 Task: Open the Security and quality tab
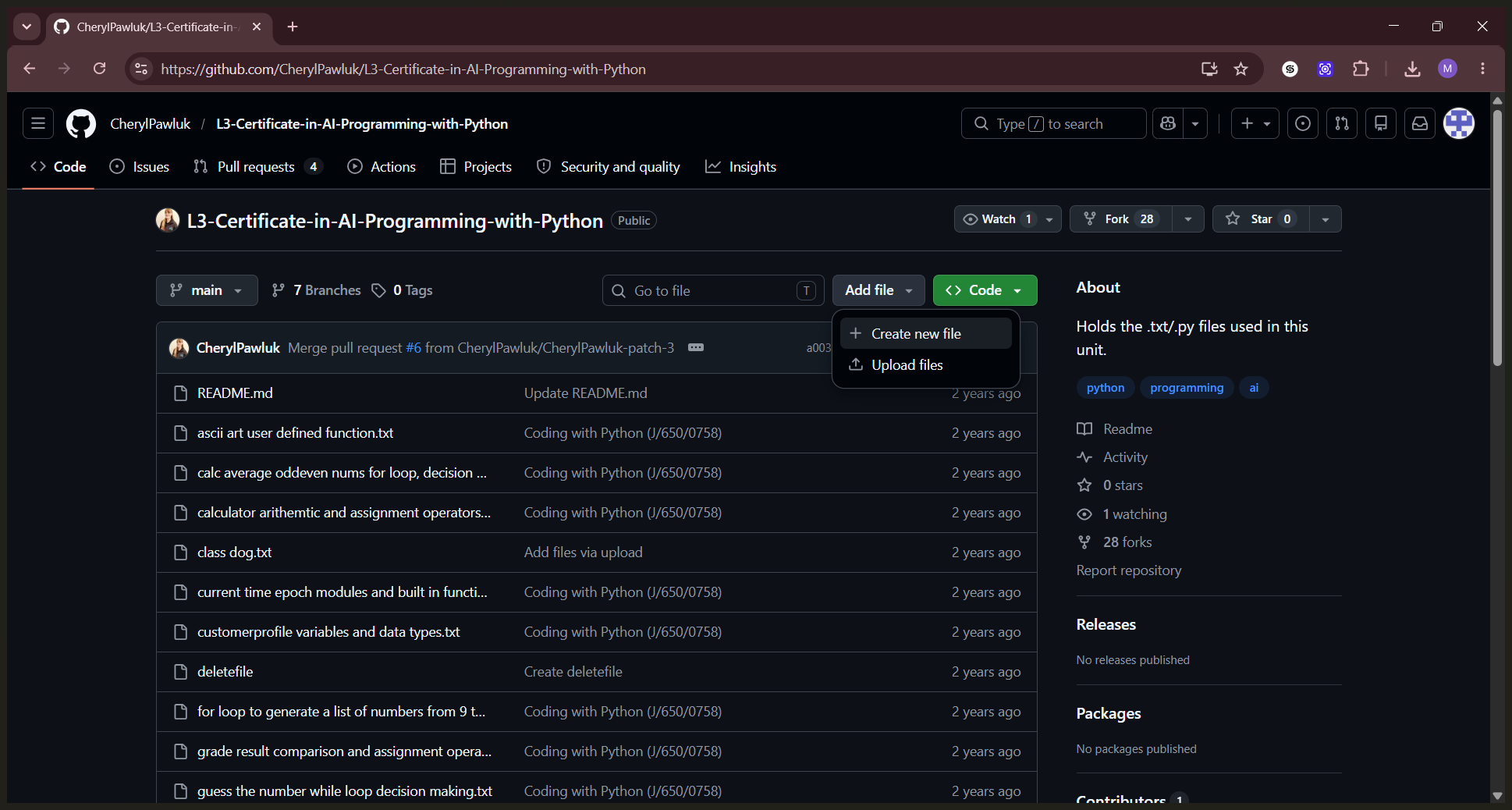(609, 167)
